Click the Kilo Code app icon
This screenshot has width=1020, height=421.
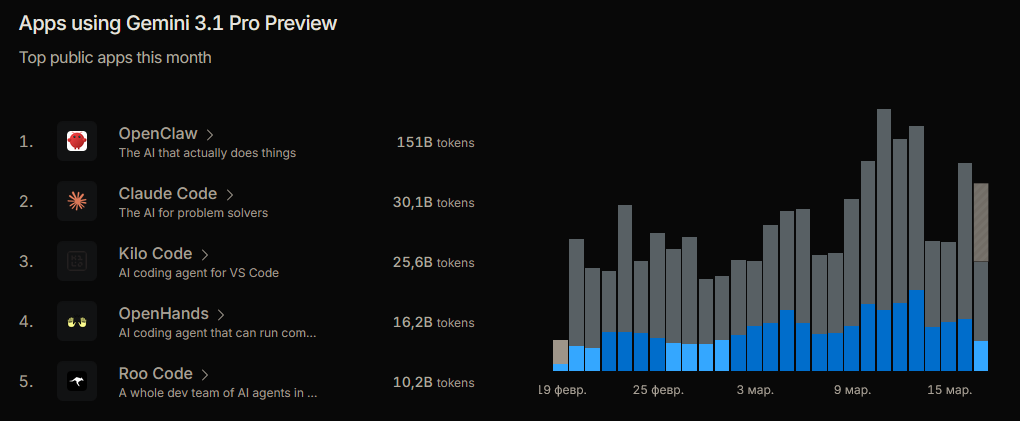coord(77,261)
